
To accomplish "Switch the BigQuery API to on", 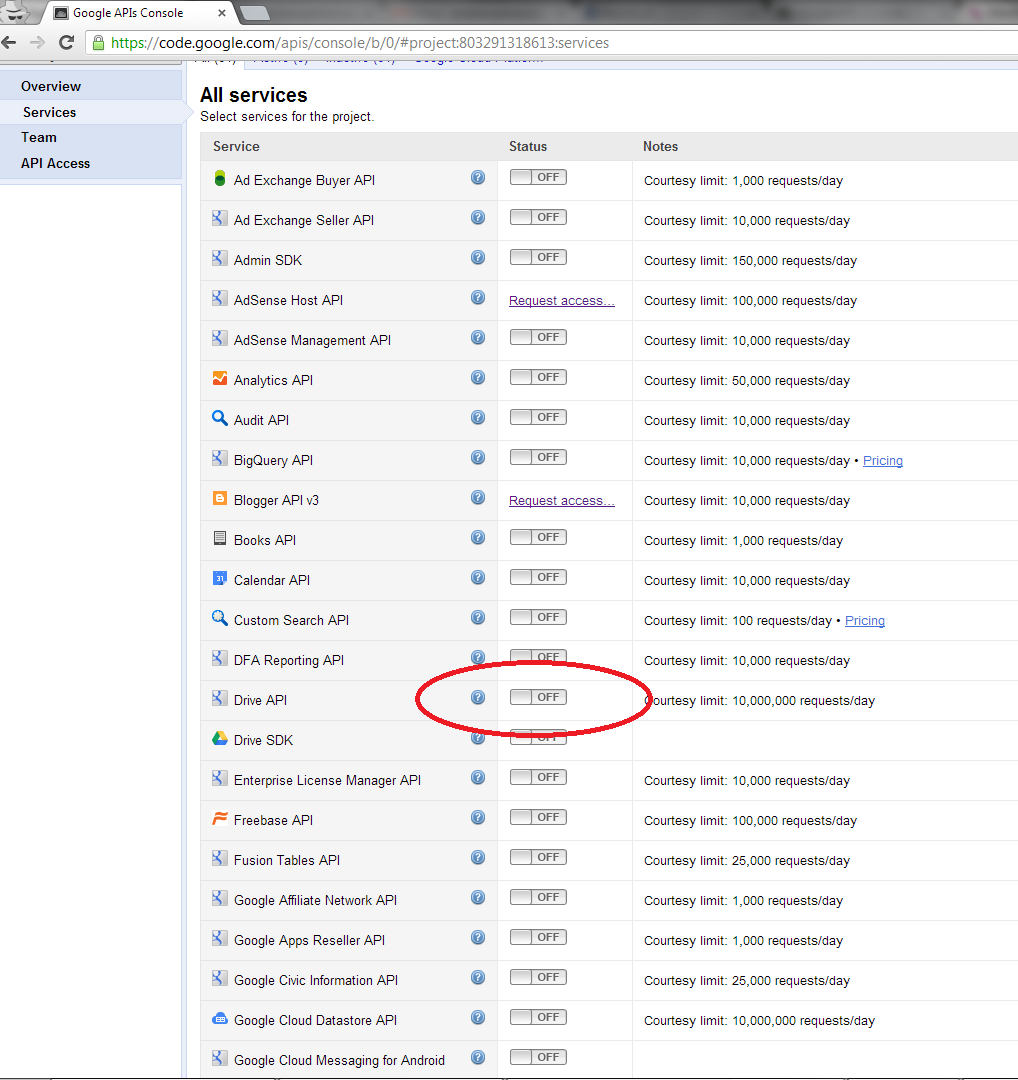I will (537, 457).
